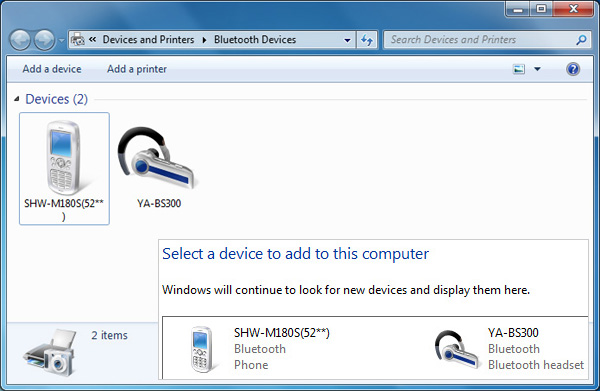Select YA-BS300 Bluetooth headset in add-device list

tap(509, 349)
